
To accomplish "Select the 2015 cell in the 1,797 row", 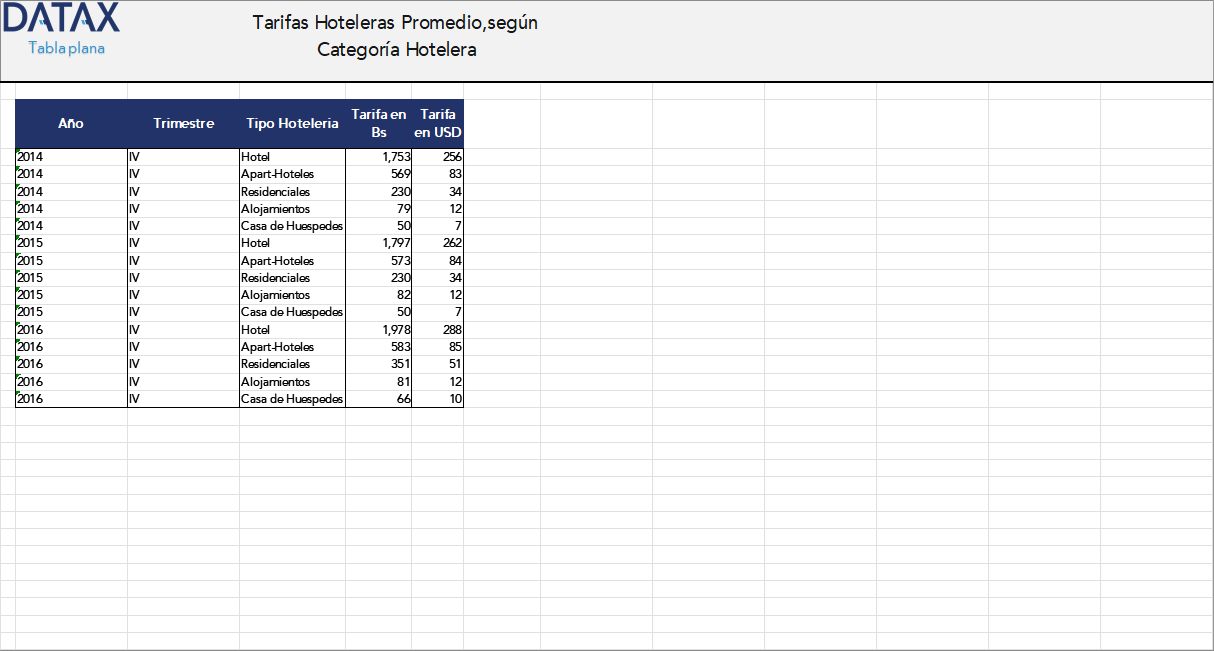I will click(x=71, y=243).
